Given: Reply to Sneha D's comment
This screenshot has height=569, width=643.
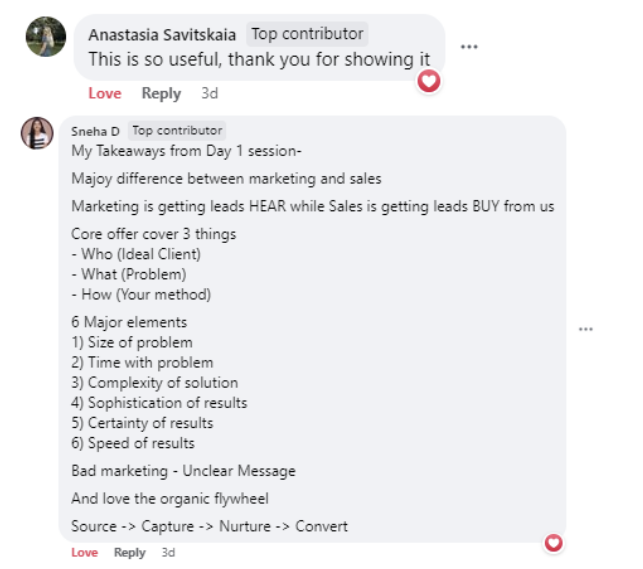Looking at the screenshot, I should 129,553.
